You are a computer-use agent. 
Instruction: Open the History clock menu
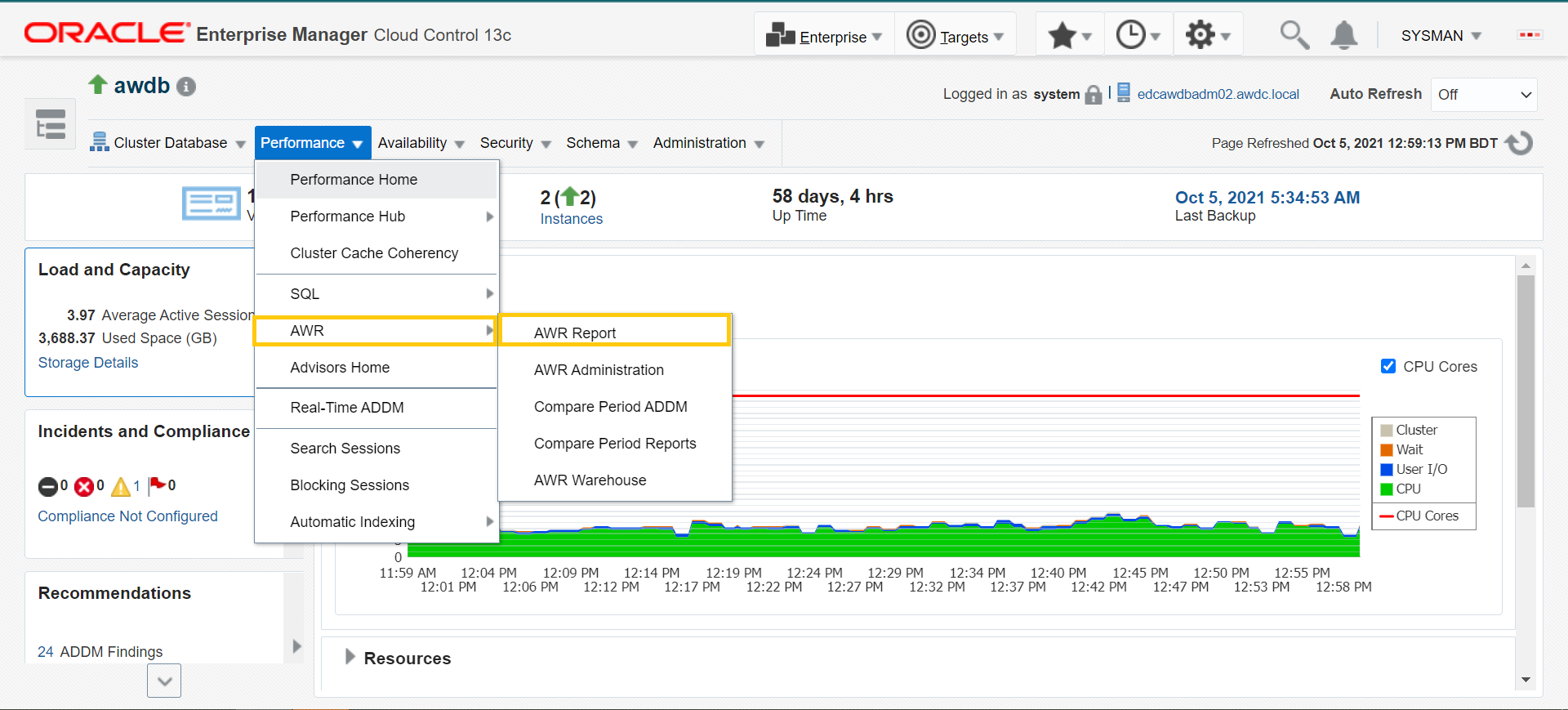[1138, 36]
